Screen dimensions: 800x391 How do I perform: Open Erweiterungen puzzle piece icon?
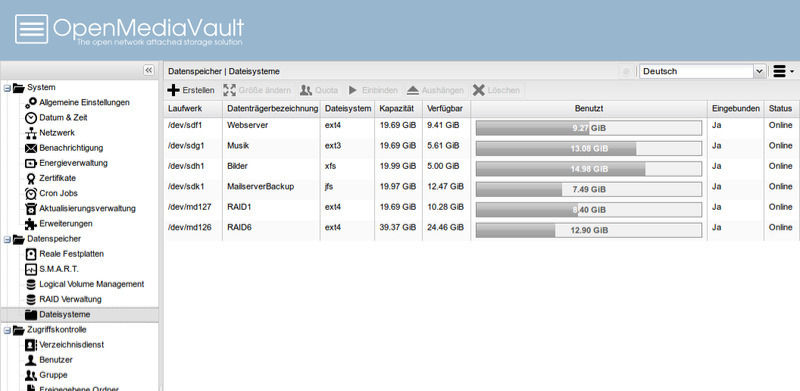(x=31, y=224)
